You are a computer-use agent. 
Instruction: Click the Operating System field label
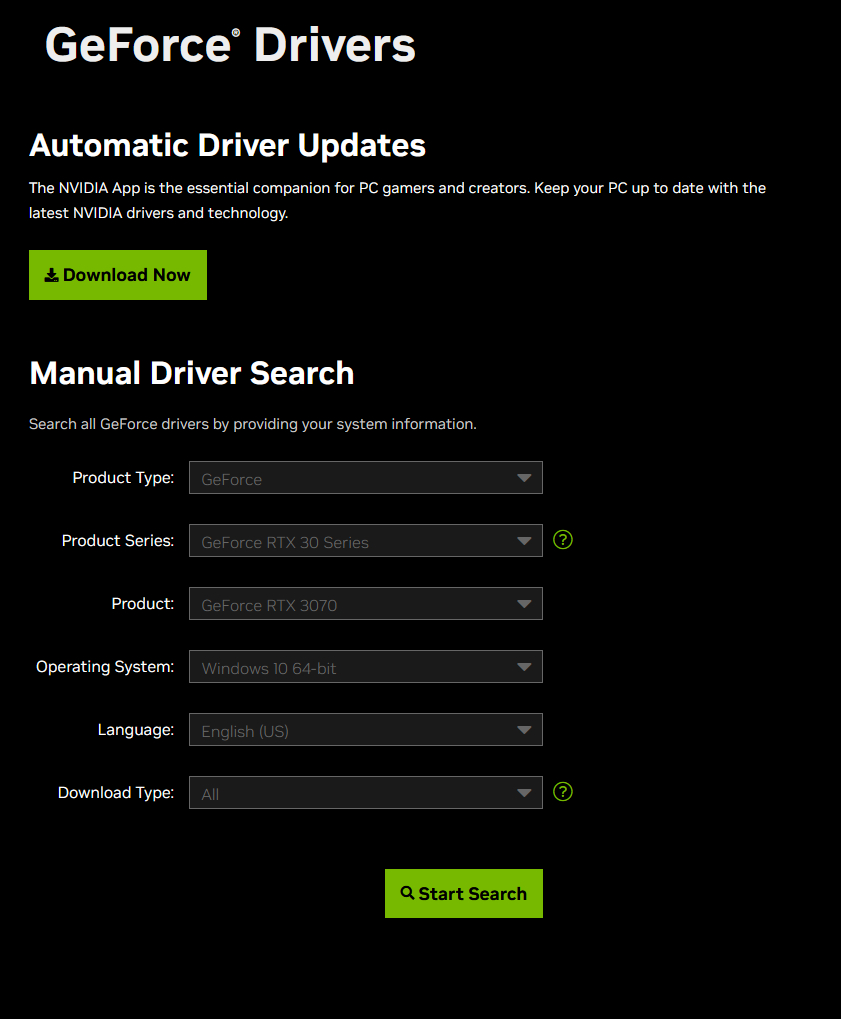[x=105, y=667]
